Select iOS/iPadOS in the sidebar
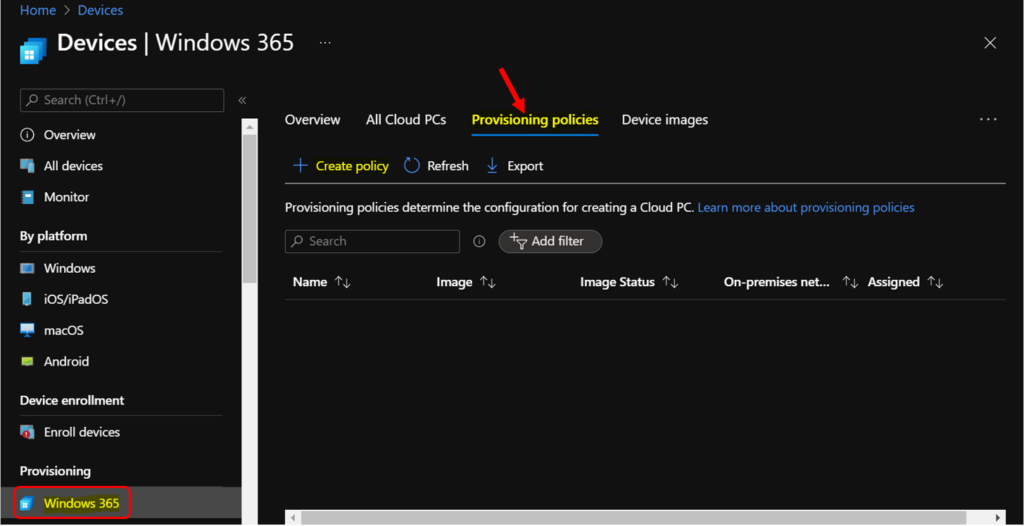This screenshot has width=1024, height=526. click(x=76, y=299)
